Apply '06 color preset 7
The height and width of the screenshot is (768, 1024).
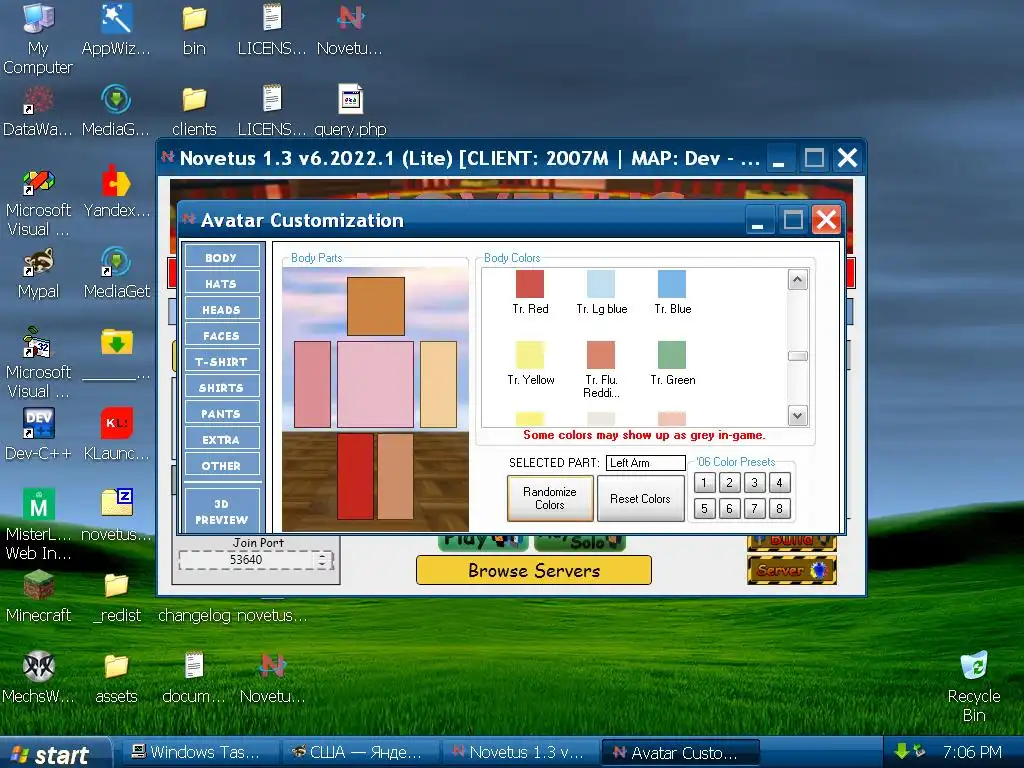(754, 508)
